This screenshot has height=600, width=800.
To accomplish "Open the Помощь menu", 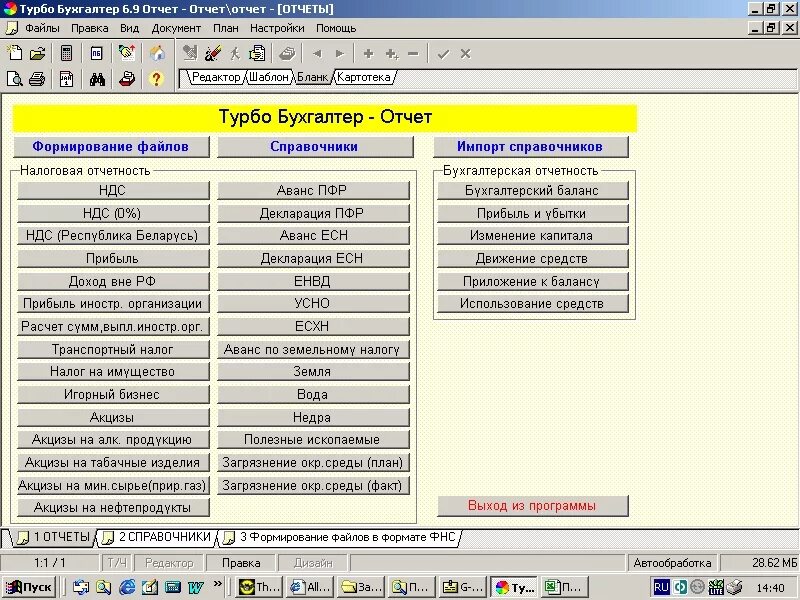I will 336,28.
